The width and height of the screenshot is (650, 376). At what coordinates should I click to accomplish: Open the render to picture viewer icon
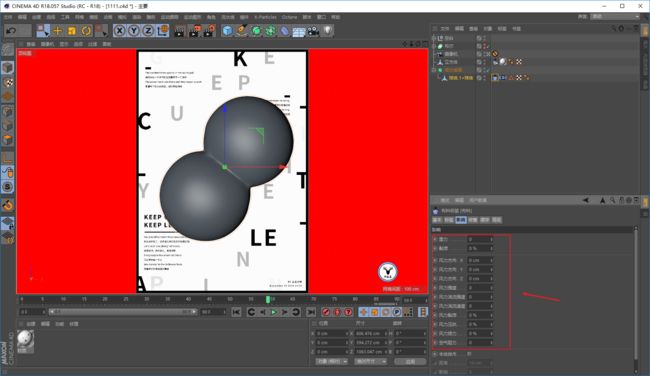(194, 31)
